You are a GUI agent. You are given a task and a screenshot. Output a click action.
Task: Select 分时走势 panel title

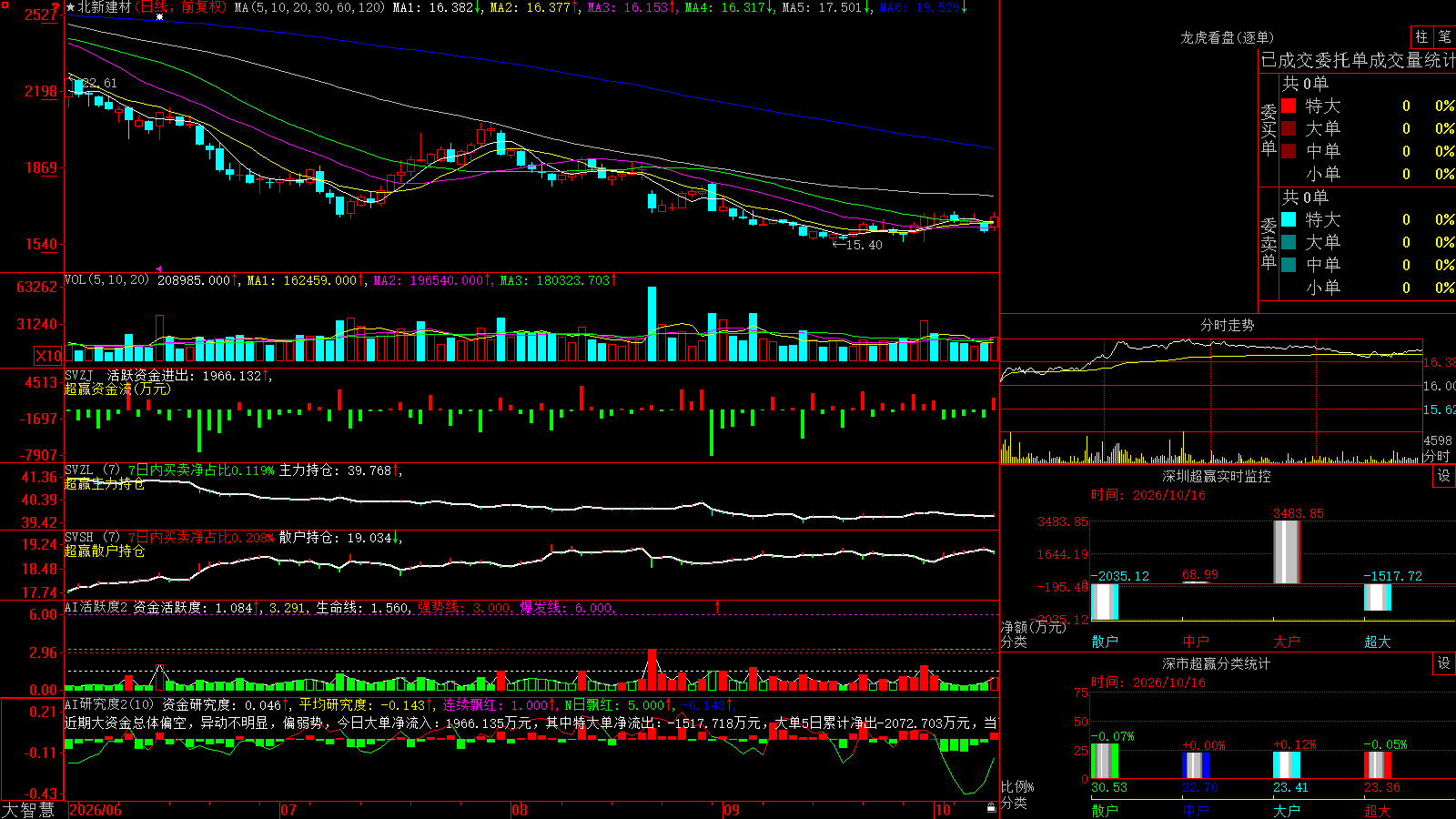tap(1227, 325)
